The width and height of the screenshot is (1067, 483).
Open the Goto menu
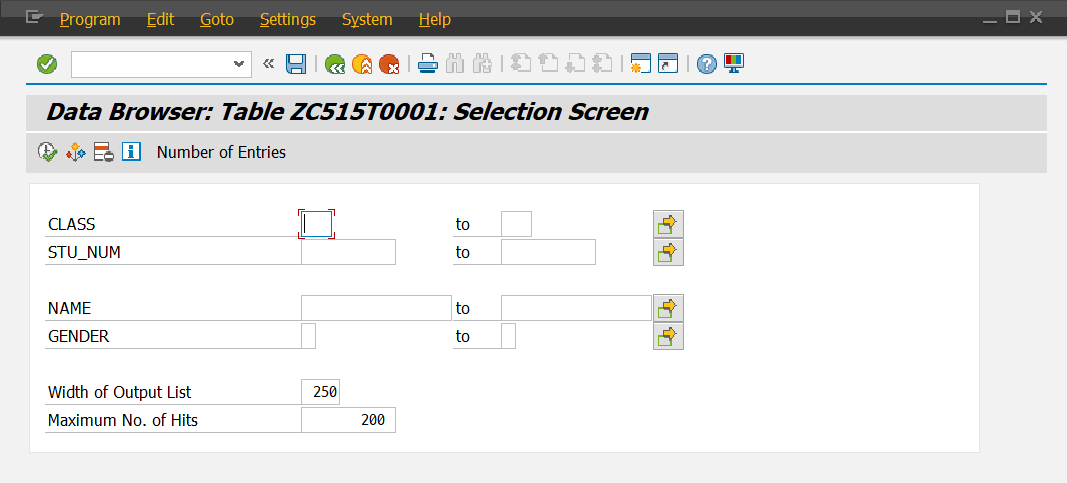click(x=217, y=20)
